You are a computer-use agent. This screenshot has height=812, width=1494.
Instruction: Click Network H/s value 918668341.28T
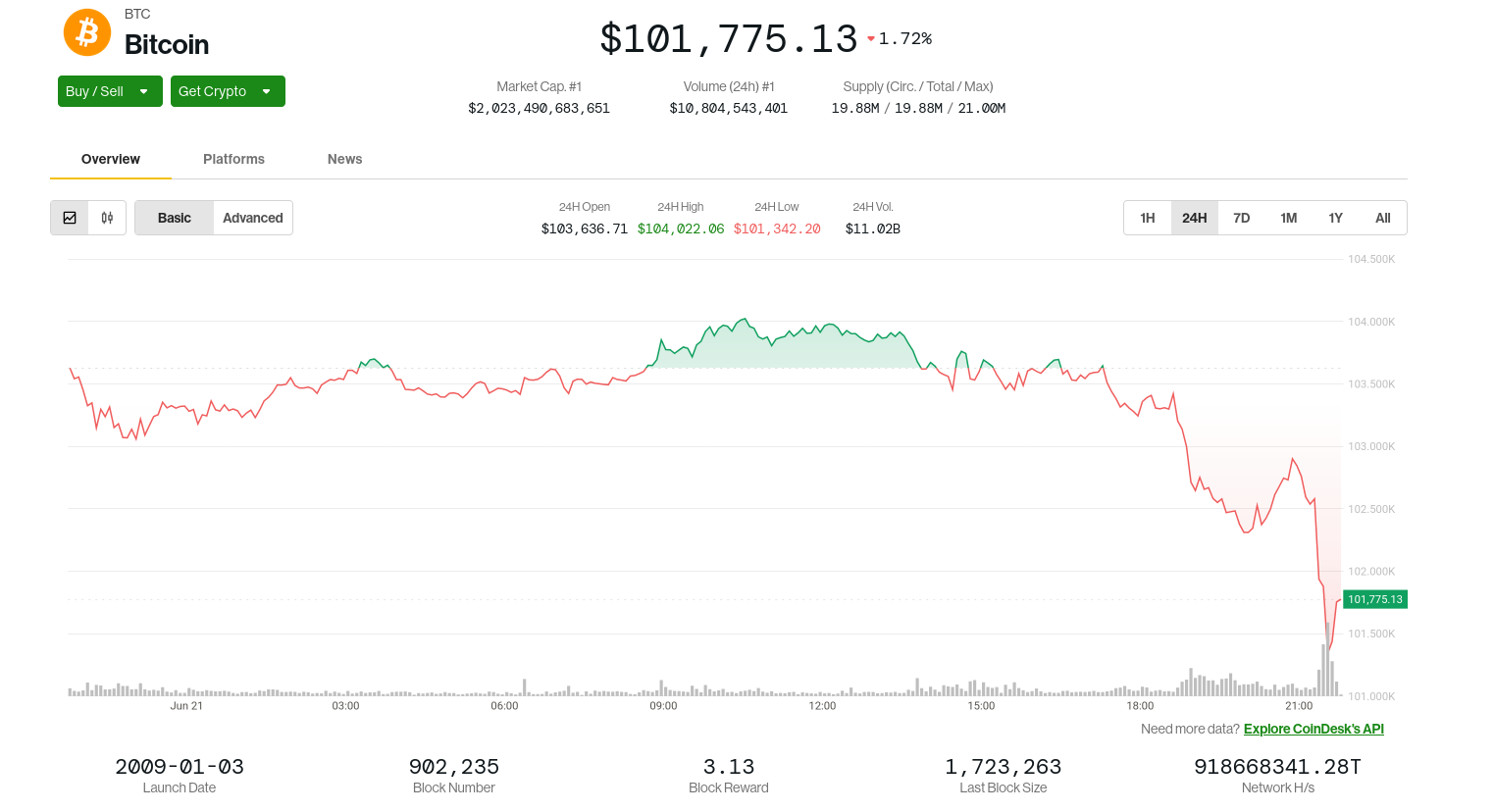click(1278, 767)
